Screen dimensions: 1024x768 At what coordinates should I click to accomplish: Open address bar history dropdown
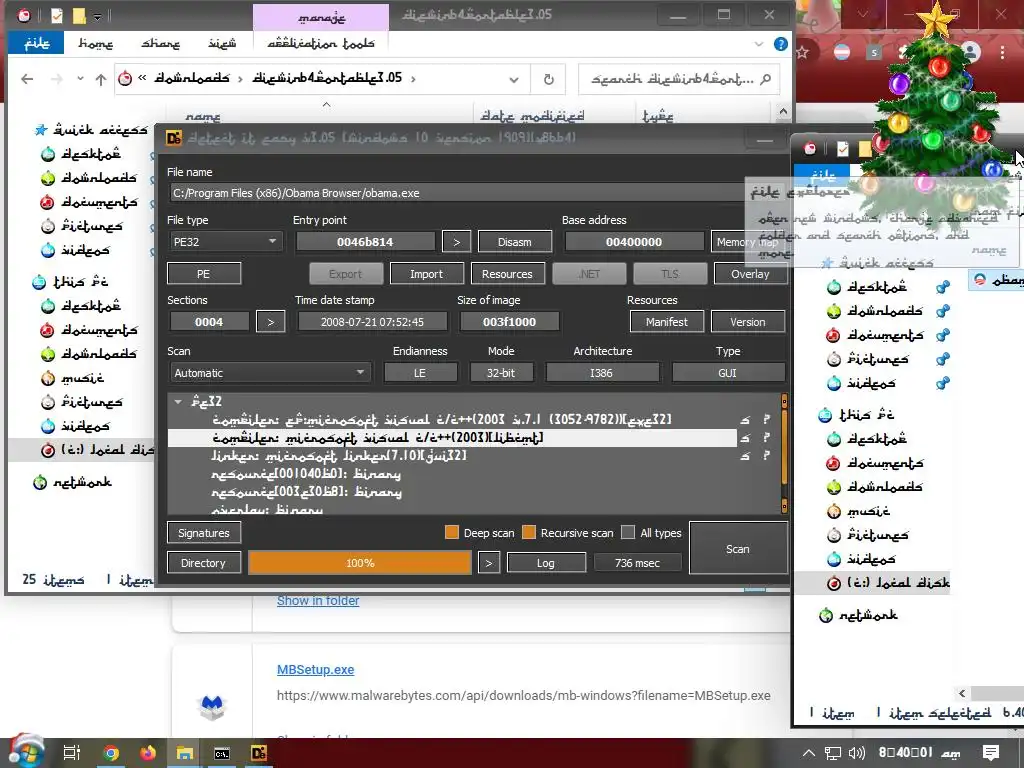[514, 79]
